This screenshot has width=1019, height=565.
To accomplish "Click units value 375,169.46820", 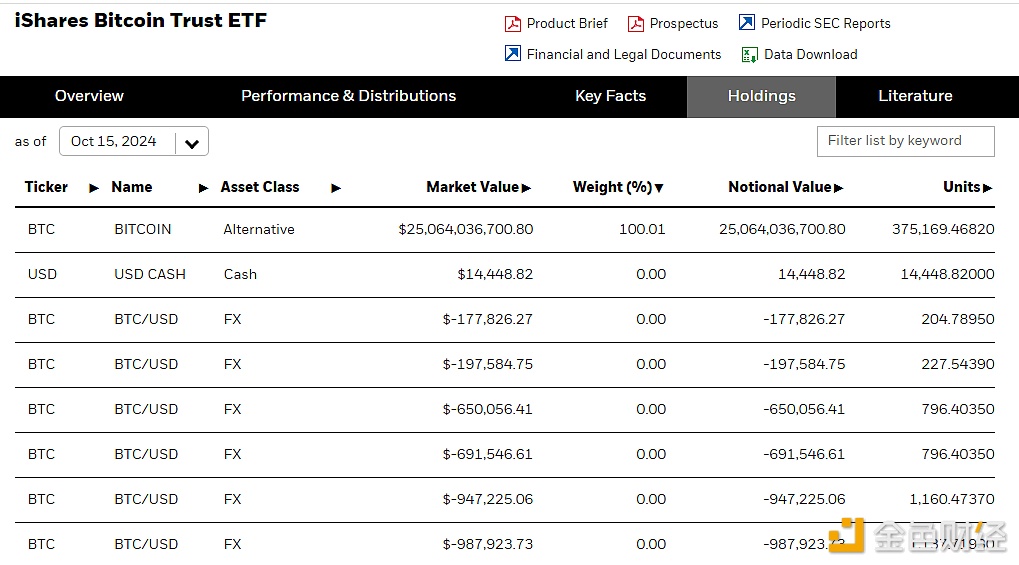I will click(943, 230).
